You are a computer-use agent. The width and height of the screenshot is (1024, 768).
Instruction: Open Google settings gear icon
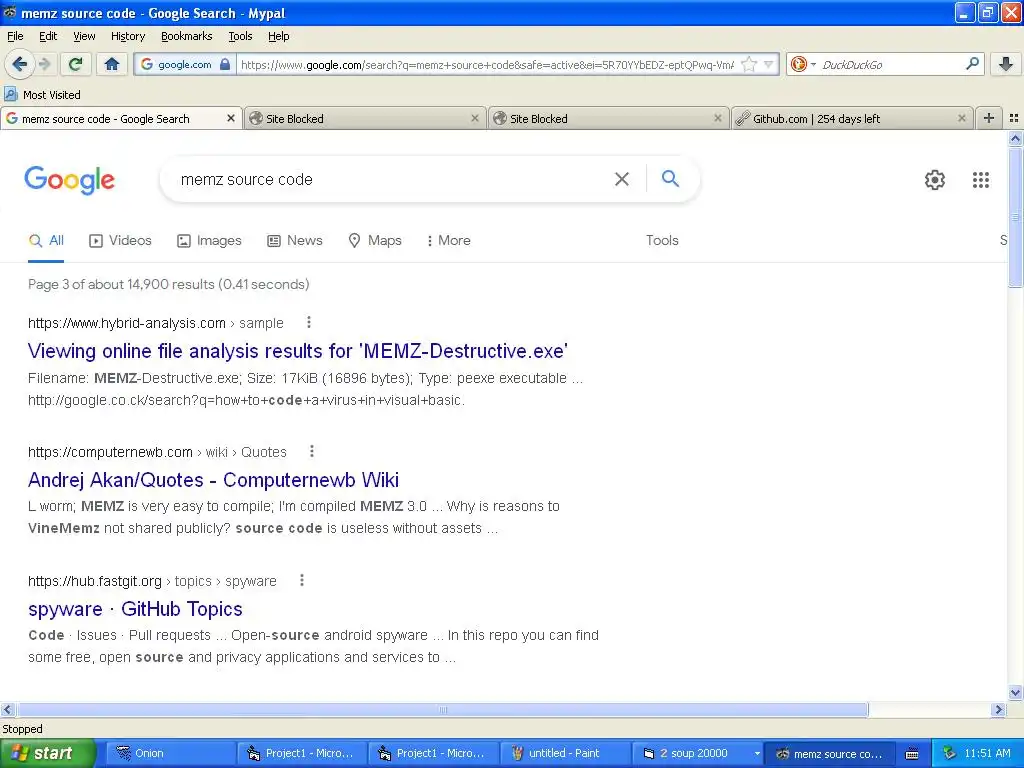click(x=935, y=180)
